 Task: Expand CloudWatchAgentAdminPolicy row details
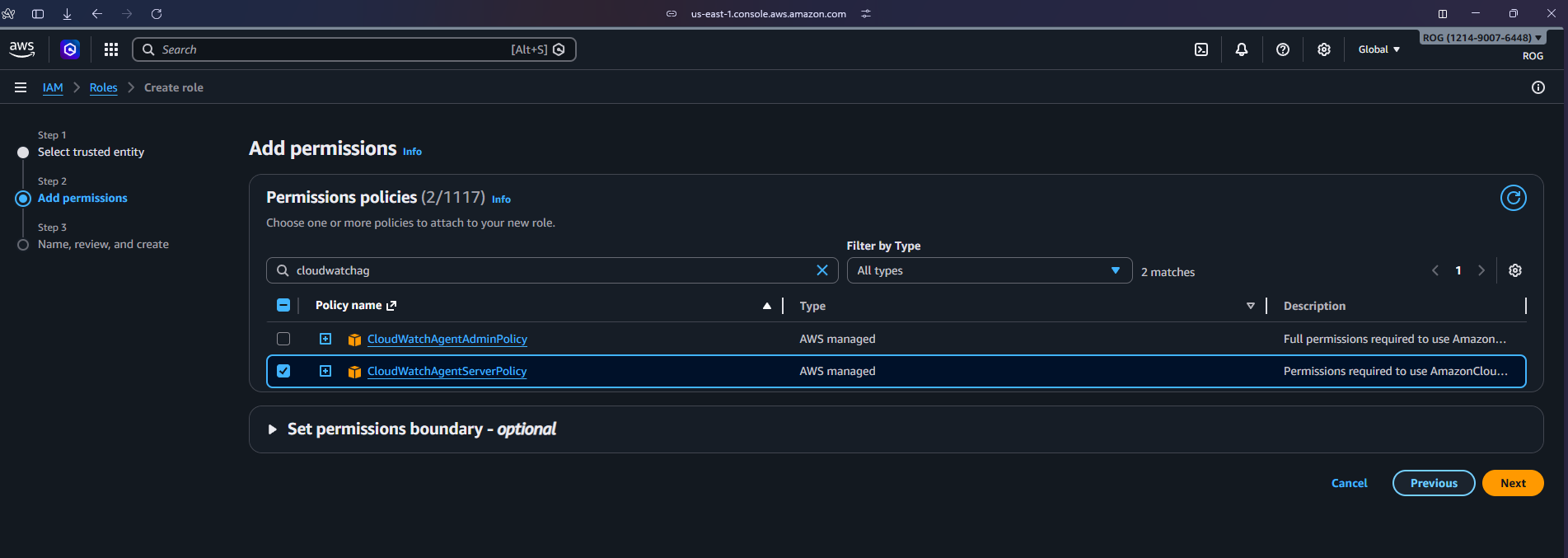[325, 339]
